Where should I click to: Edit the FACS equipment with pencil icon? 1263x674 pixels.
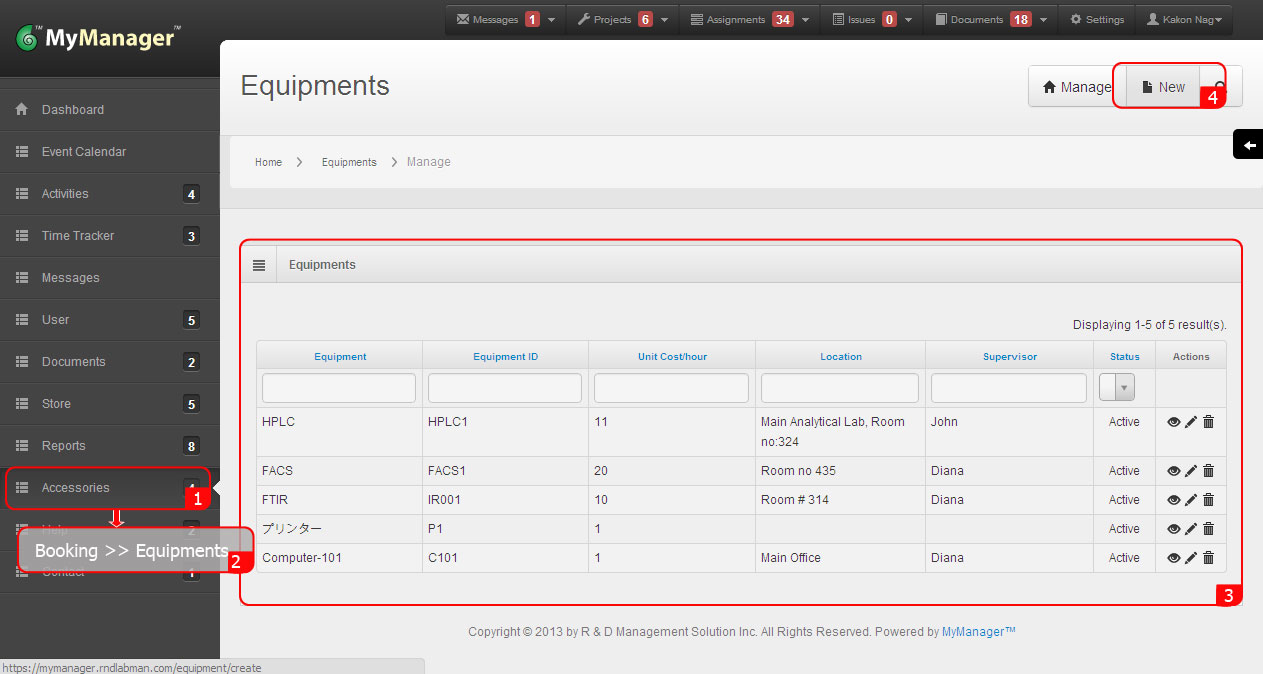pyautogui.click(x=1190, y=470)
